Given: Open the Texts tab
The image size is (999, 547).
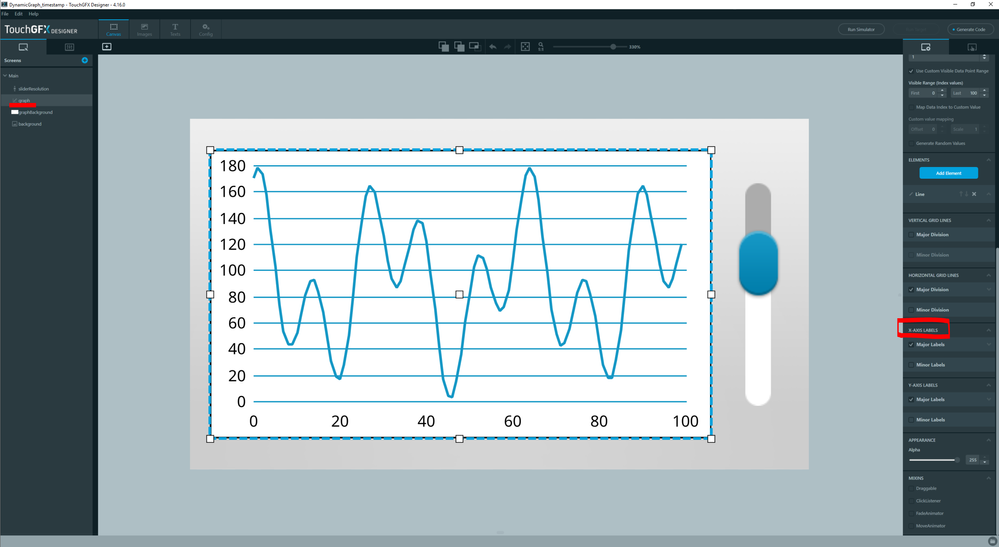Looking at the screenshot, I should [175, 29].
